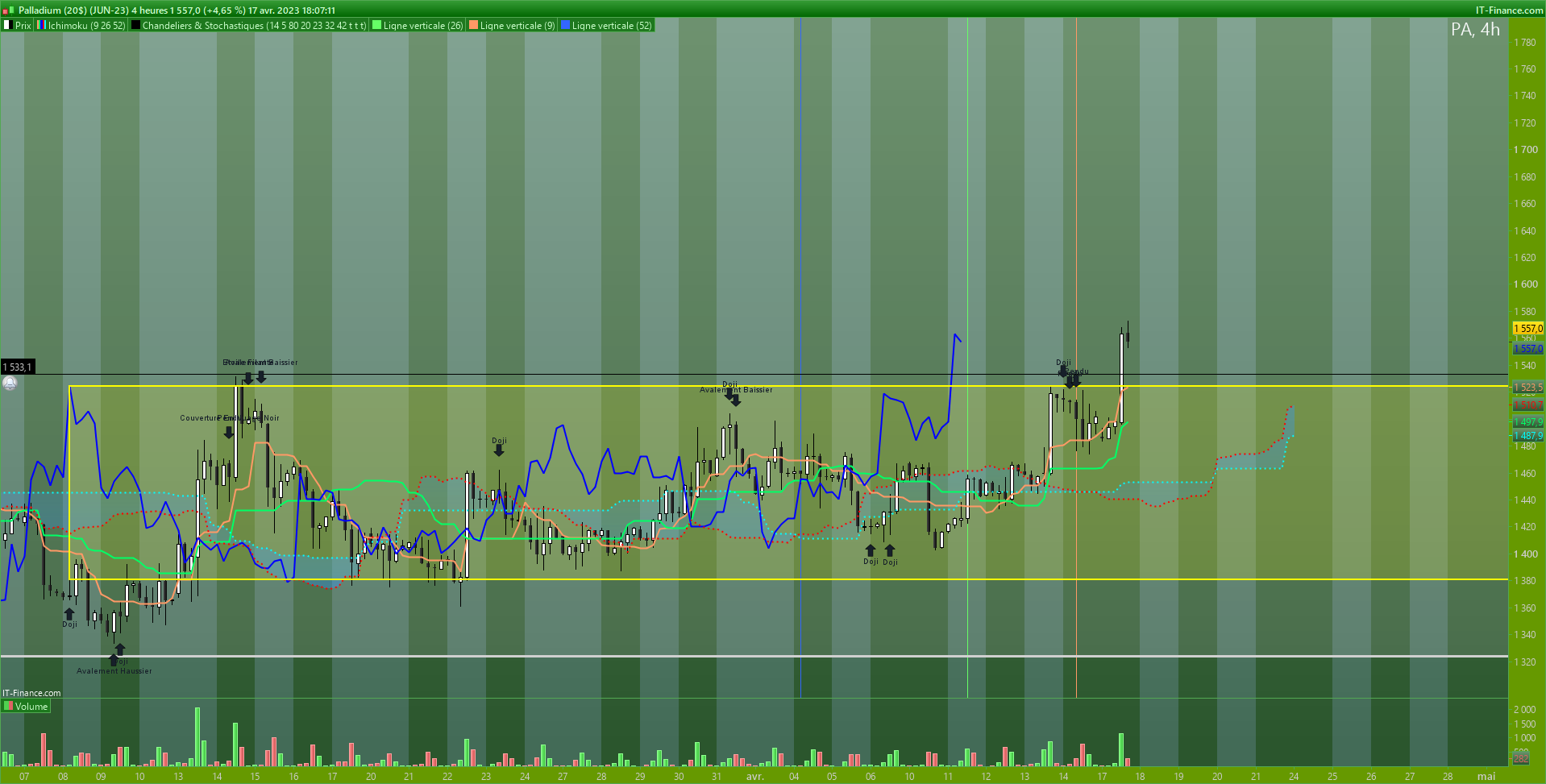Screen dimensions: 1546x784
Task: Open Chandeliers & Stochastiques indicator settings
Action: tap(249, 26)
